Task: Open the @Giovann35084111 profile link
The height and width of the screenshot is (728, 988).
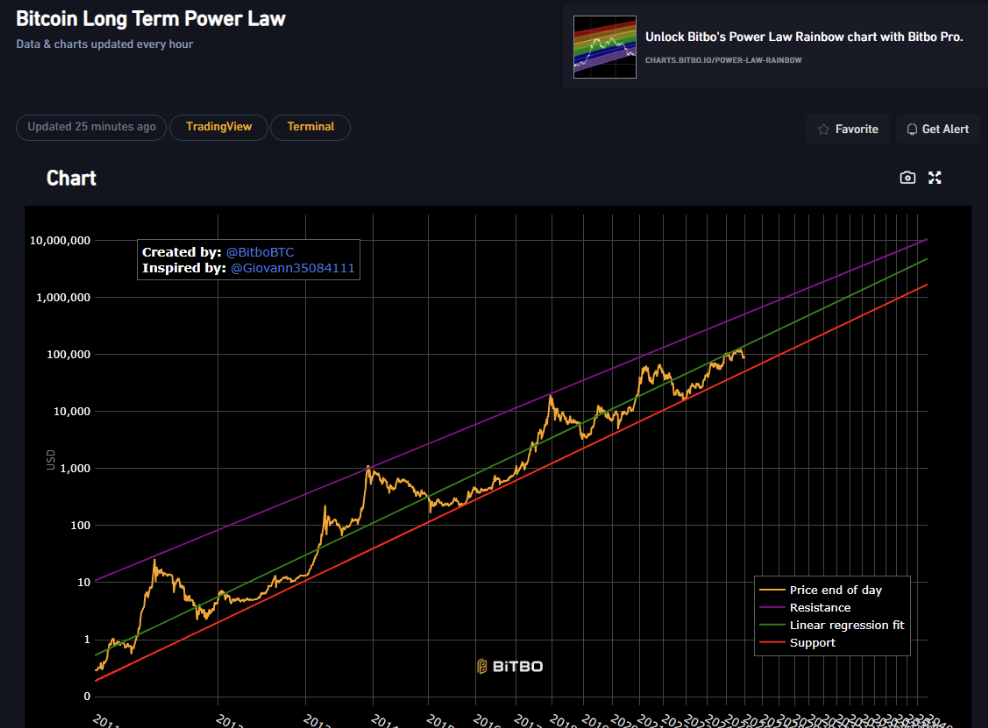Action: 290,268
